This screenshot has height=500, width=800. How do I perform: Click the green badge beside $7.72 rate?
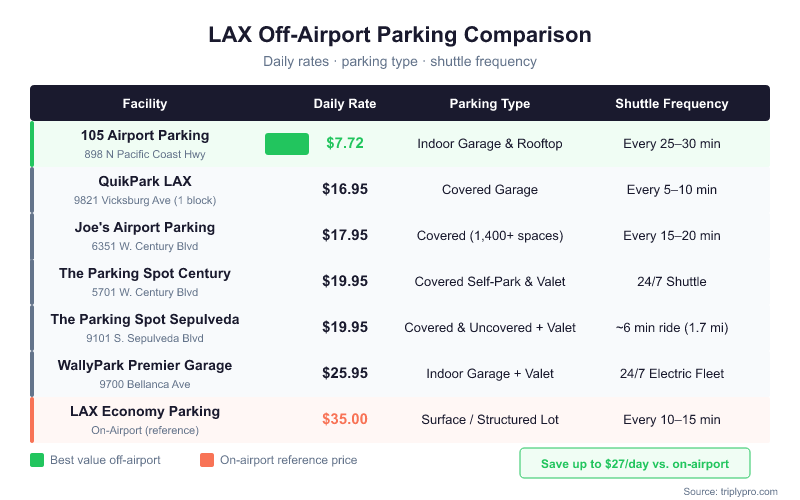click(x=286, y=144)
